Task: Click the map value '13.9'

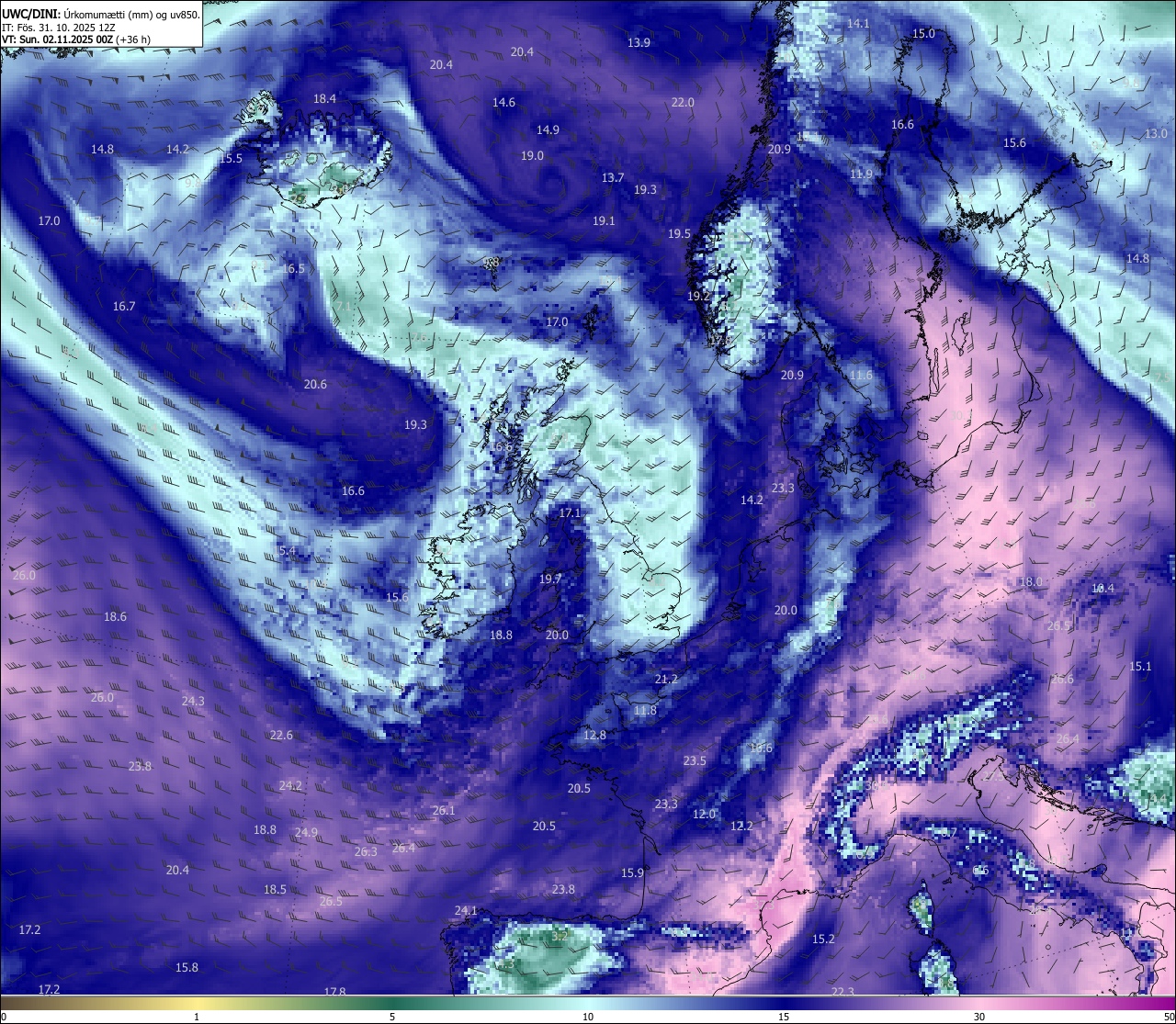Action: 639,43
